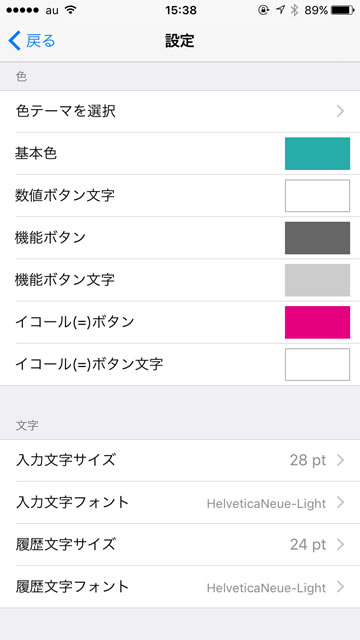This screenshot has width=360, height=640.
Task: Open 履歴文字サイズ 24 pt setting
Action: [180, 545]
